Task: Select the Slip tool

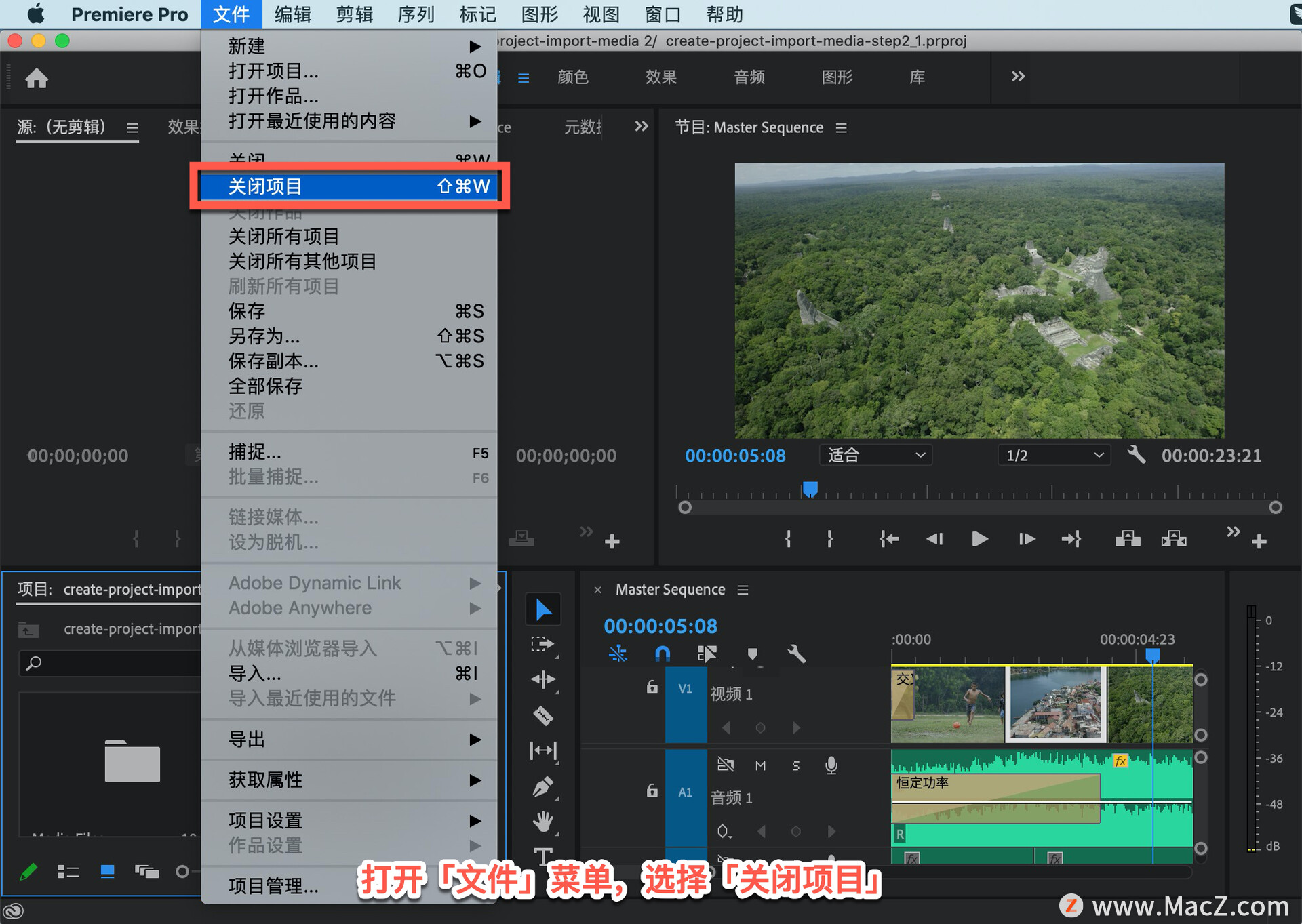Action: [x=543, y=750]
